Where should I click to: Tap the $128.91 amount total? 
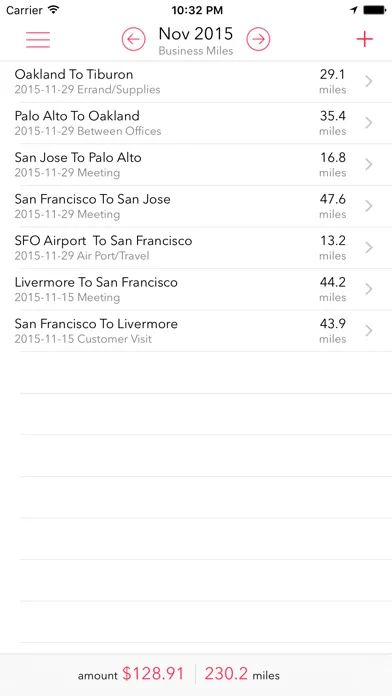point(153,674)
